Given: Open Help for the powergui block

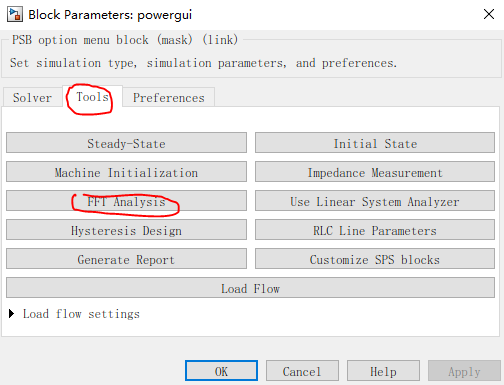Looking at the screenshot, I should pos(383,371).
